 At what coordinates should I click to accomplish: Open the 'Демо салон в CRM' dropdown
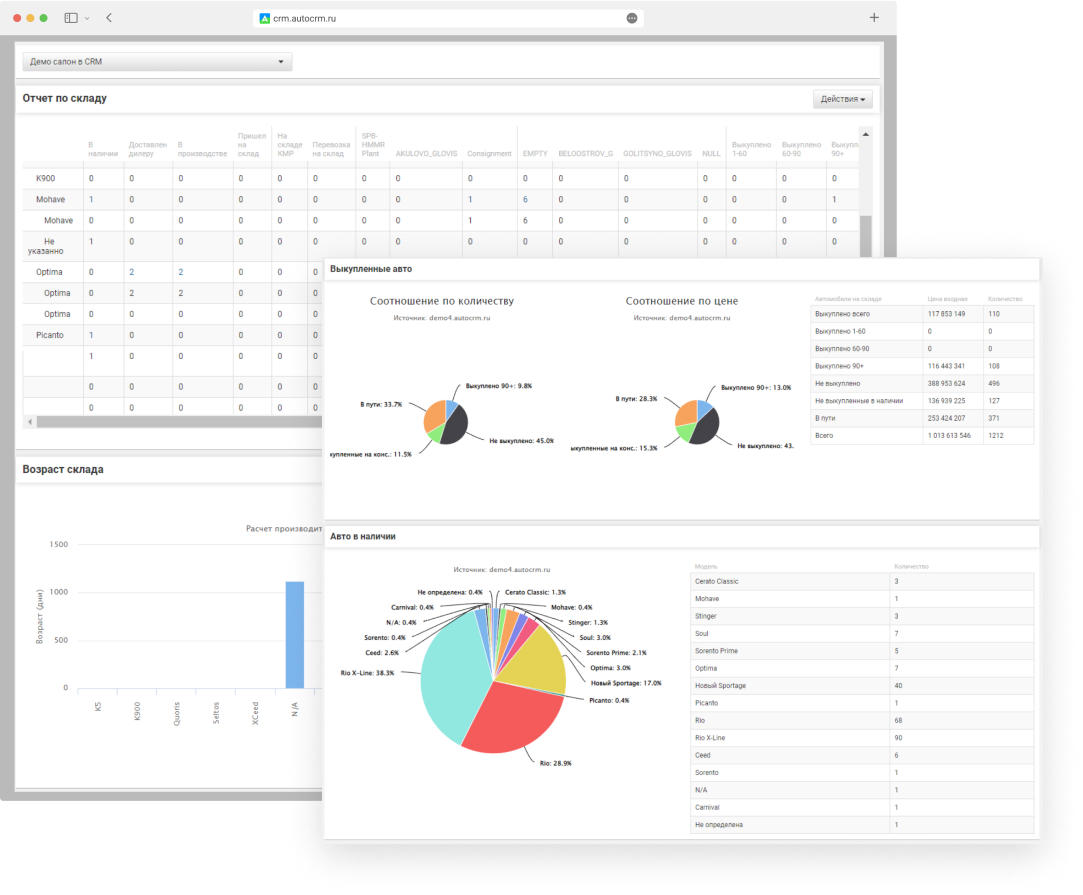click(157, 62)
